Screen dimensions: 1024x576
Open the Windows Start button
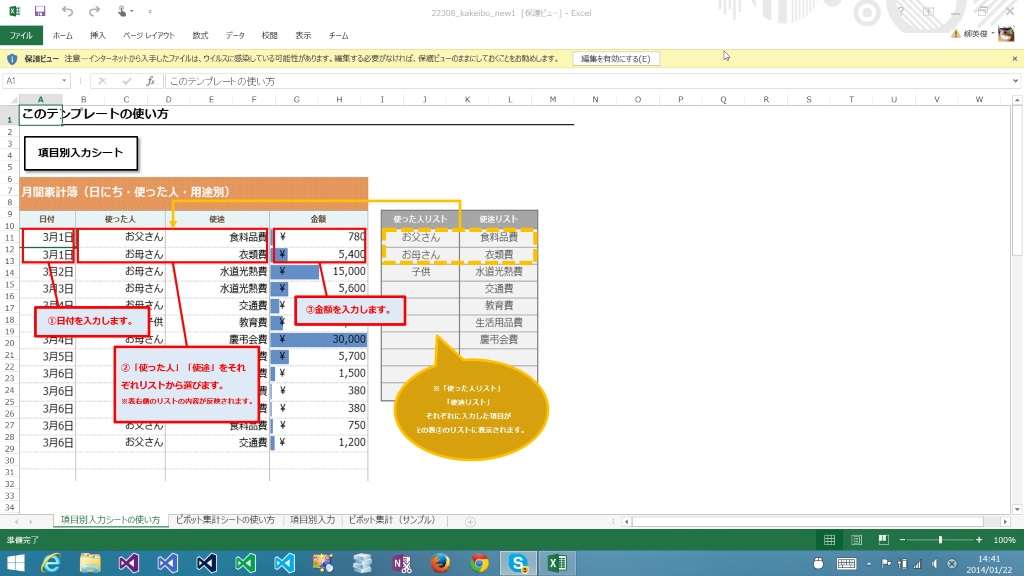pyautogui.click(x=14, y=563)
